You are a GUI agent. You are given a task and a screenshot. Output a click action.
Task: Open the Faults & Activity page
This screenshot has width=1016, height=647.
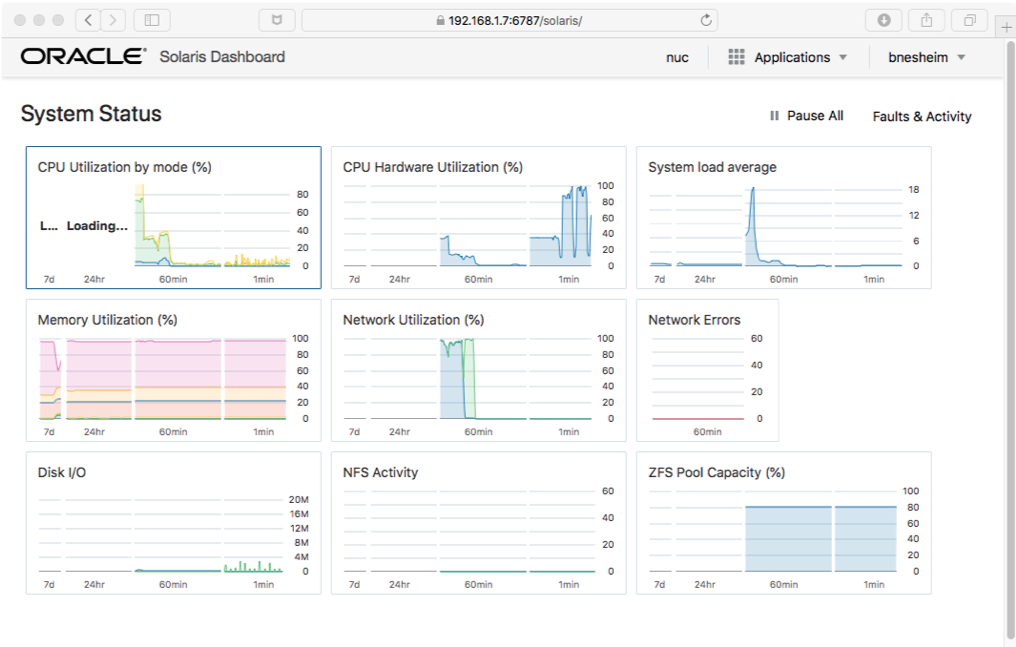click(x=922, y=116)
